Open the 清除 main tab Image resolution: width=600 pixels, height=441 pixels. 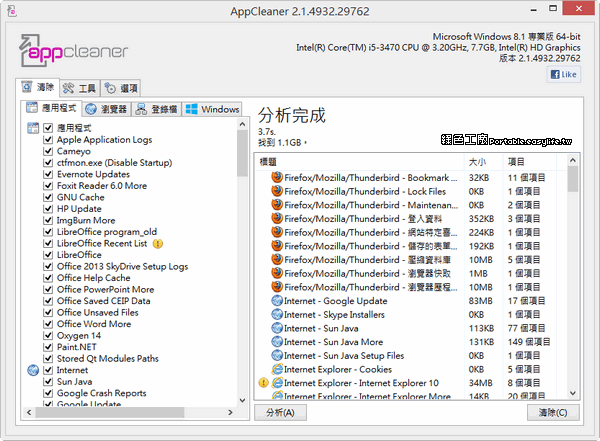[38, 87]
